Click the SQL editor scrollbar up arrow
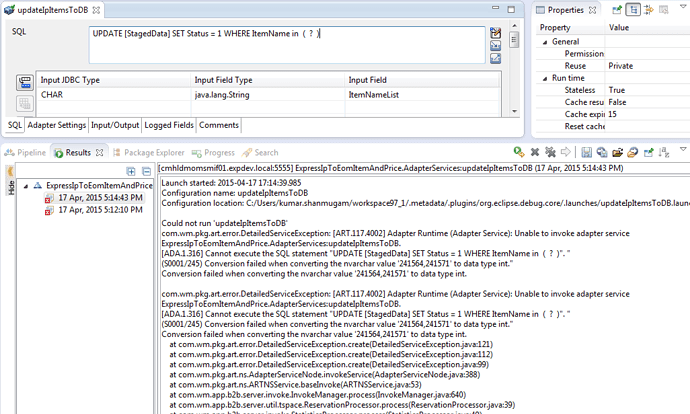This screenshot has height=414, width=690. [514, 26]
